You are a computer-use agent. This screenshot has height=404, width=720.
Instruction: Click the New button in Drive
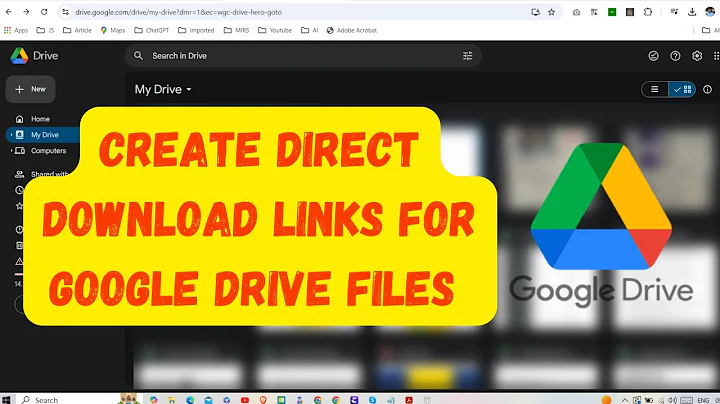coord(30,89)
